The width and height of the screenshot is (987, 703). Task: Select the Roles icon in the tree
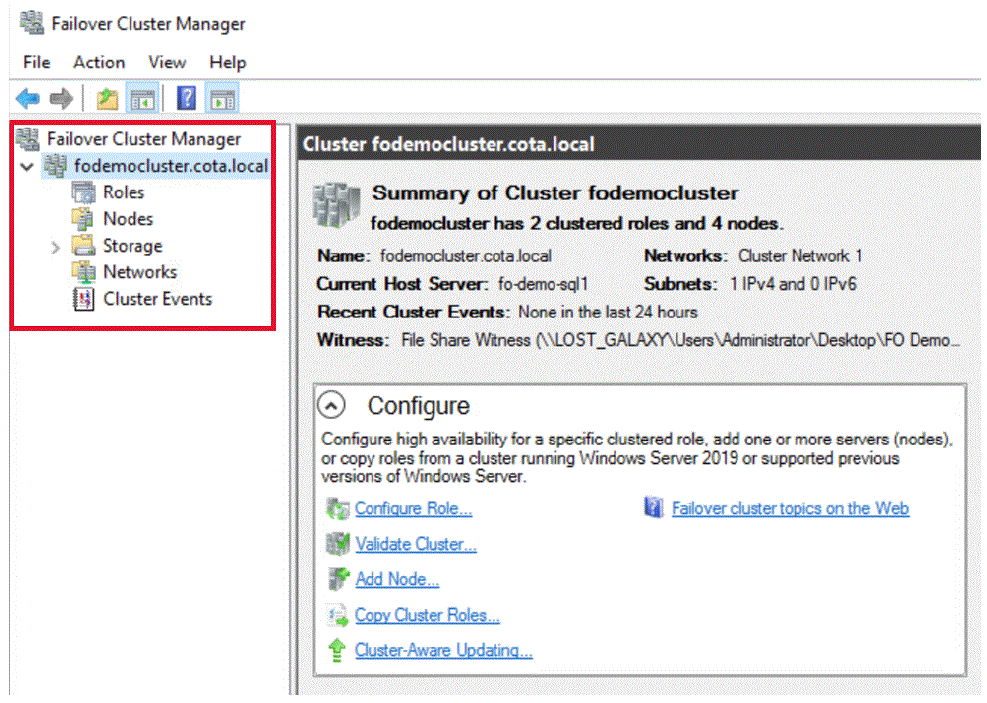[84, 192]
